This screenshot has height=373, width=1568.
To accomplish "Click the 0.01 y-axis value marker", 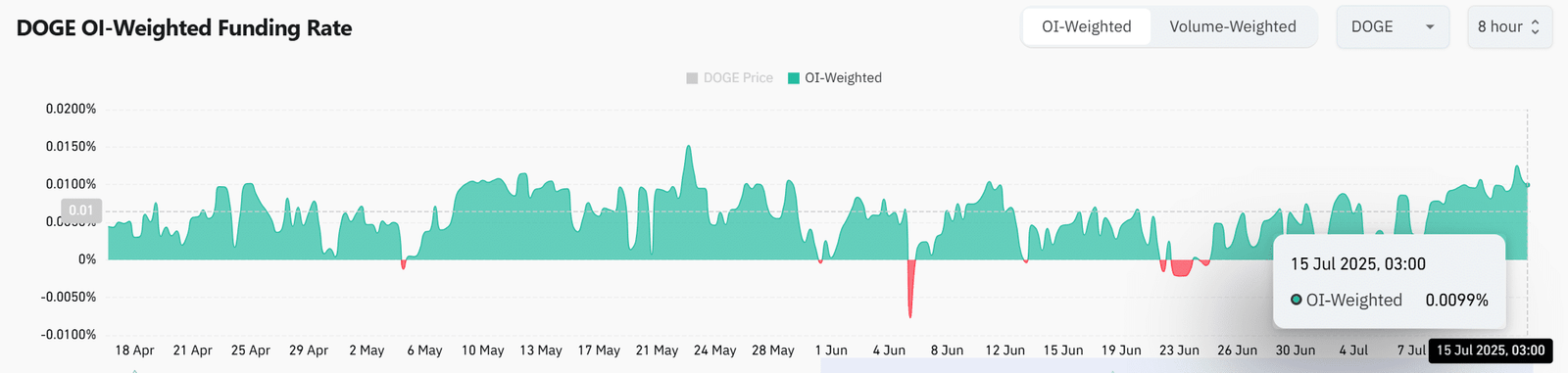I will [x=81, y=210].
